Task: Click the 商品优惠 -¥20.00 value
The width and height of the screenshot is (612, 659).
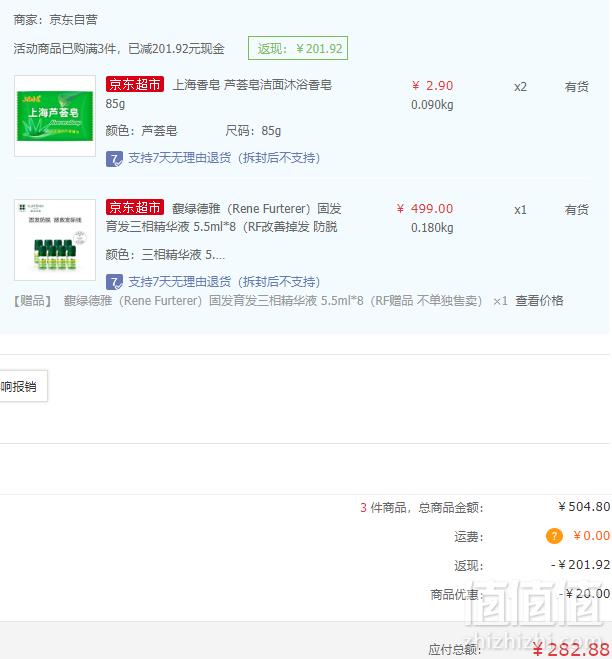Action: pos(585,593)
